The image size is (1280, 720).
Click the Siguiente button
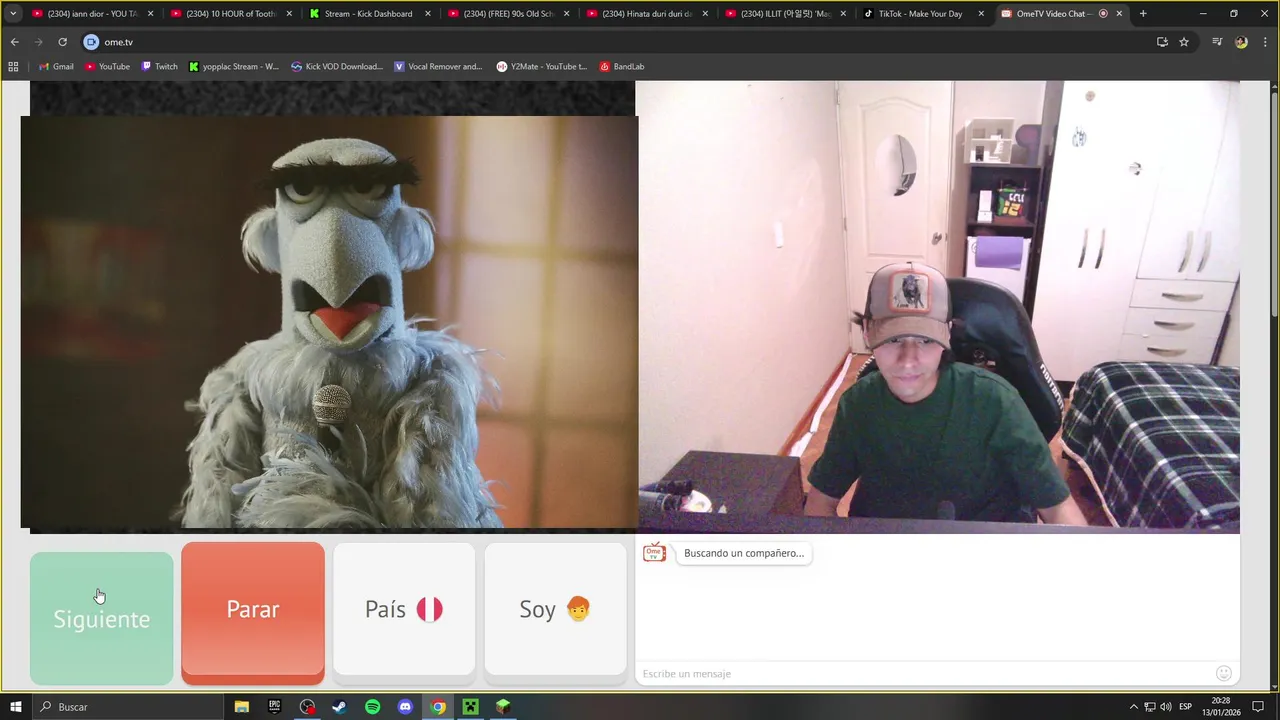[x=101, y=618]
